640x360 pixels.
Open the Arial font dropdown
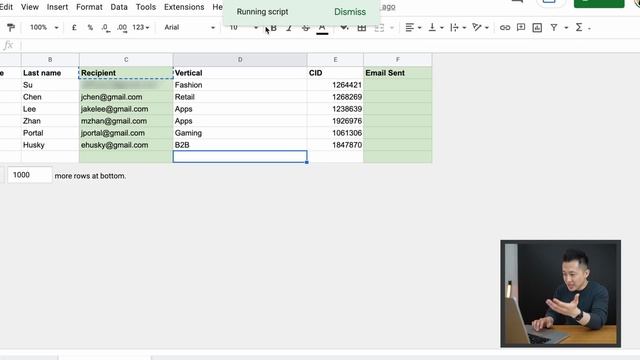click(x=189, y=27)
